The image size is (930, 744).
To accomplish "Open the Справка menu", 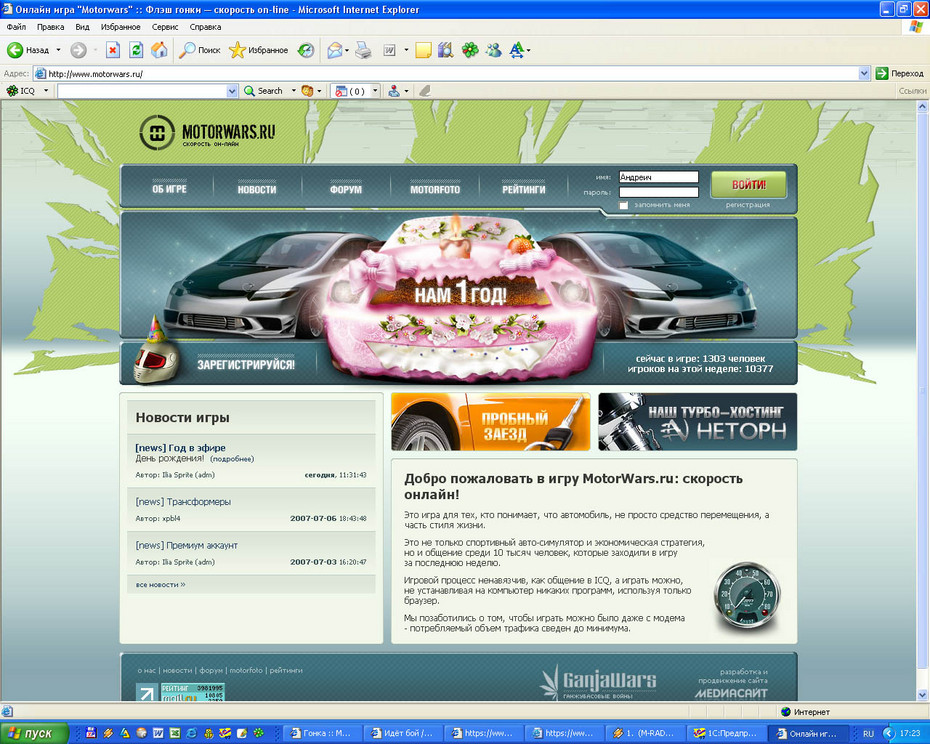I will click(205, 27).
